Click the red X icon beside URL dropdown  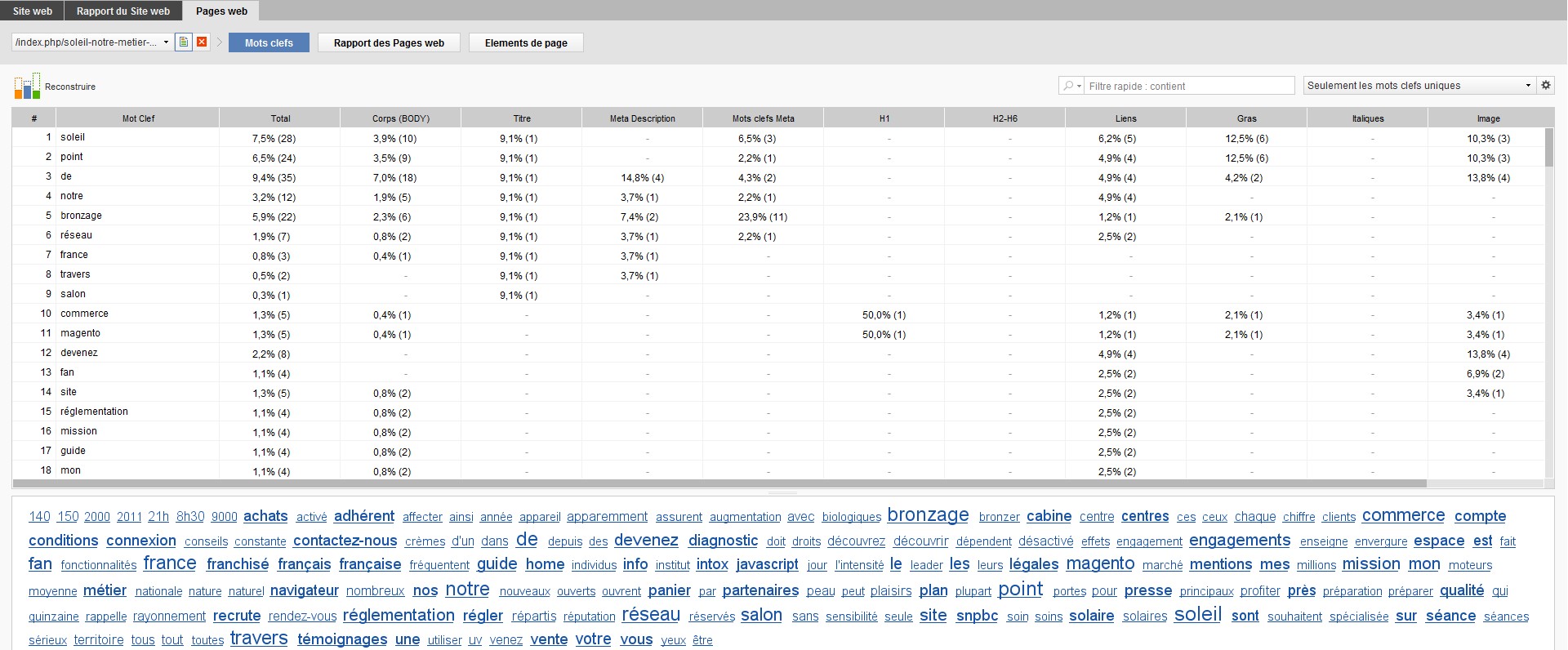point(202,42)
